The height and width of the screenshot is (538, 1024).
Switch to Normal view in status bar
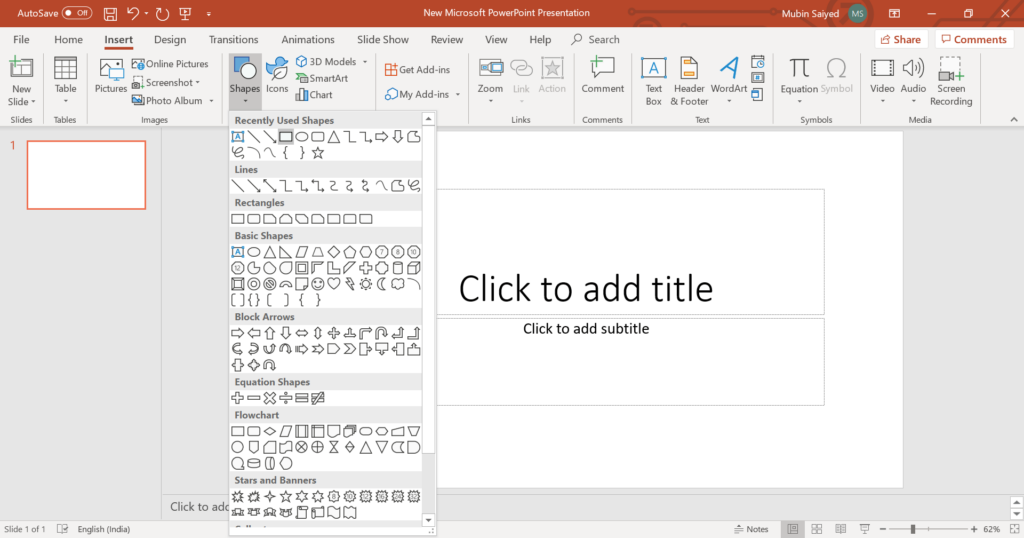click(792, 529)
